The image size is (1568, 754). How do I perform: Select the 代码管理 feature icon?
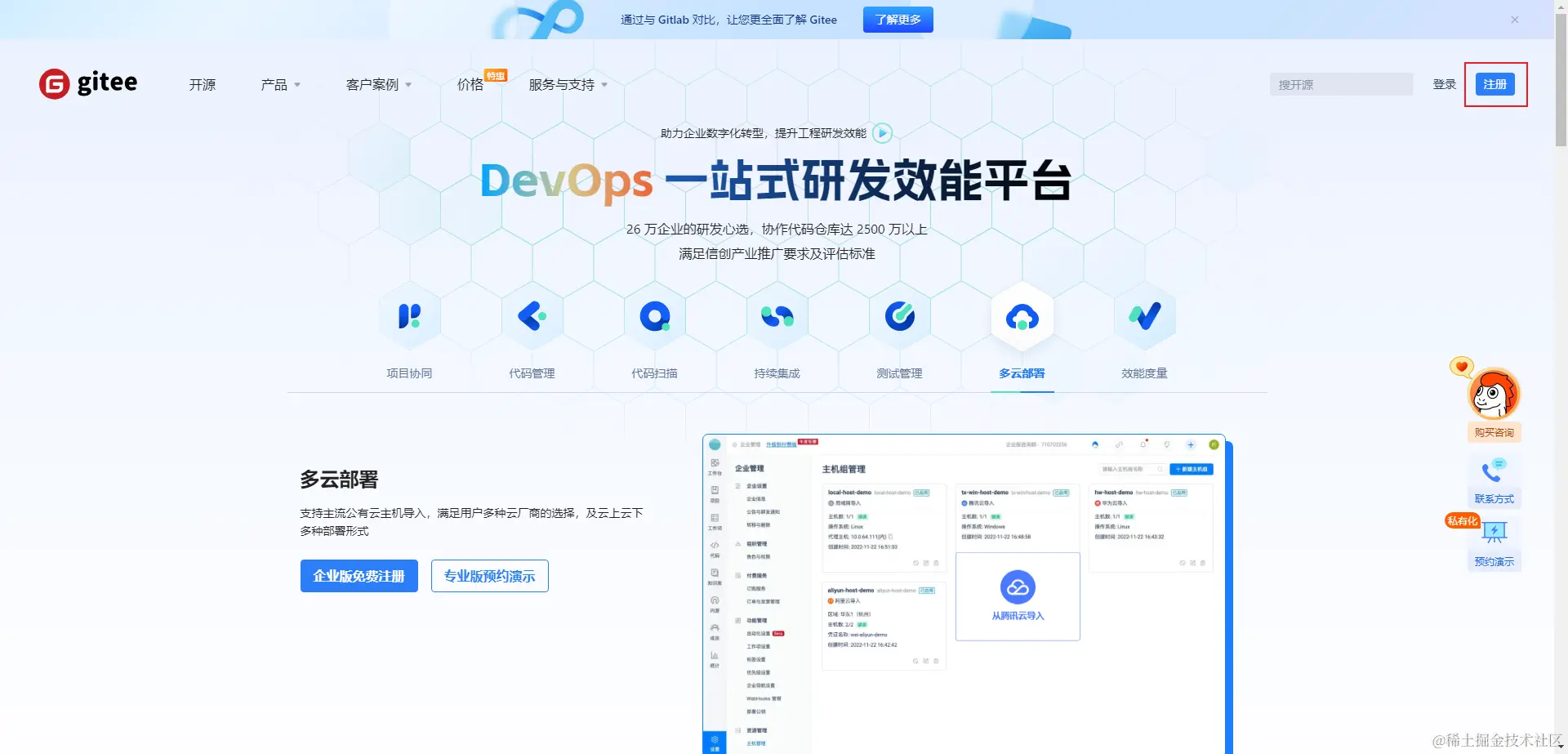point(532,316)
